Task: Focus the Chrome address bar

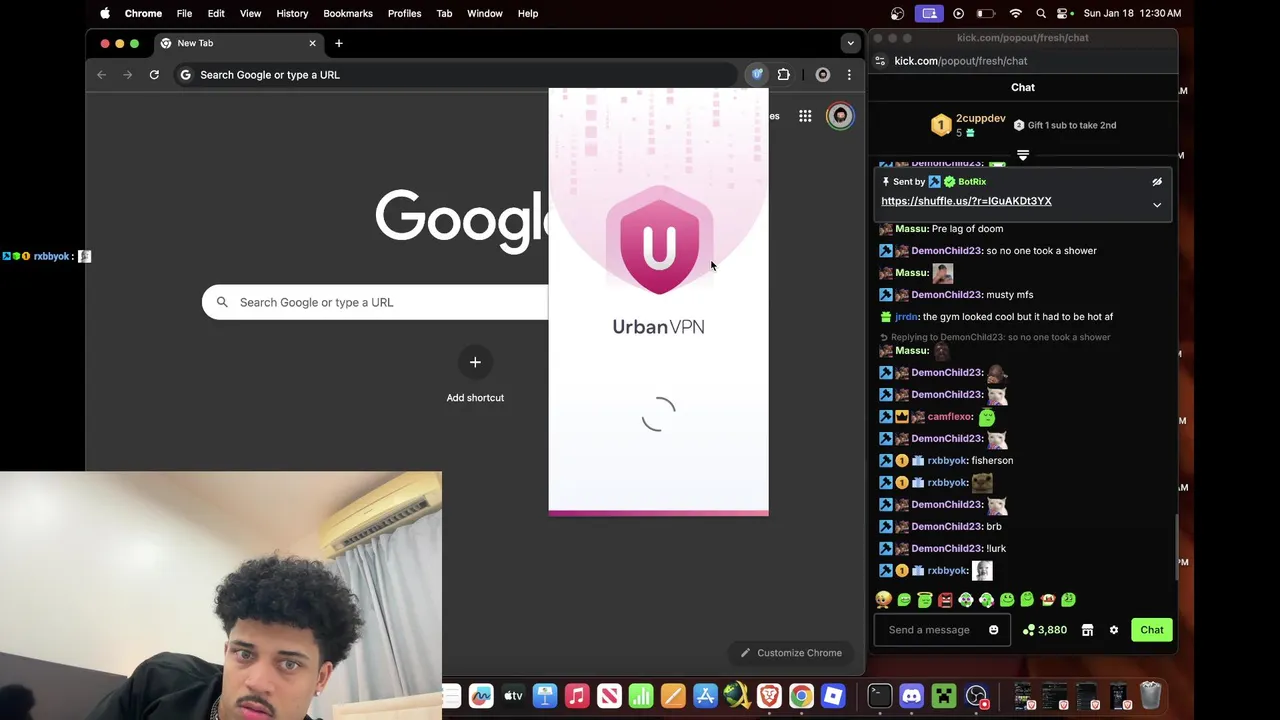Action: [x=455, y=75]
